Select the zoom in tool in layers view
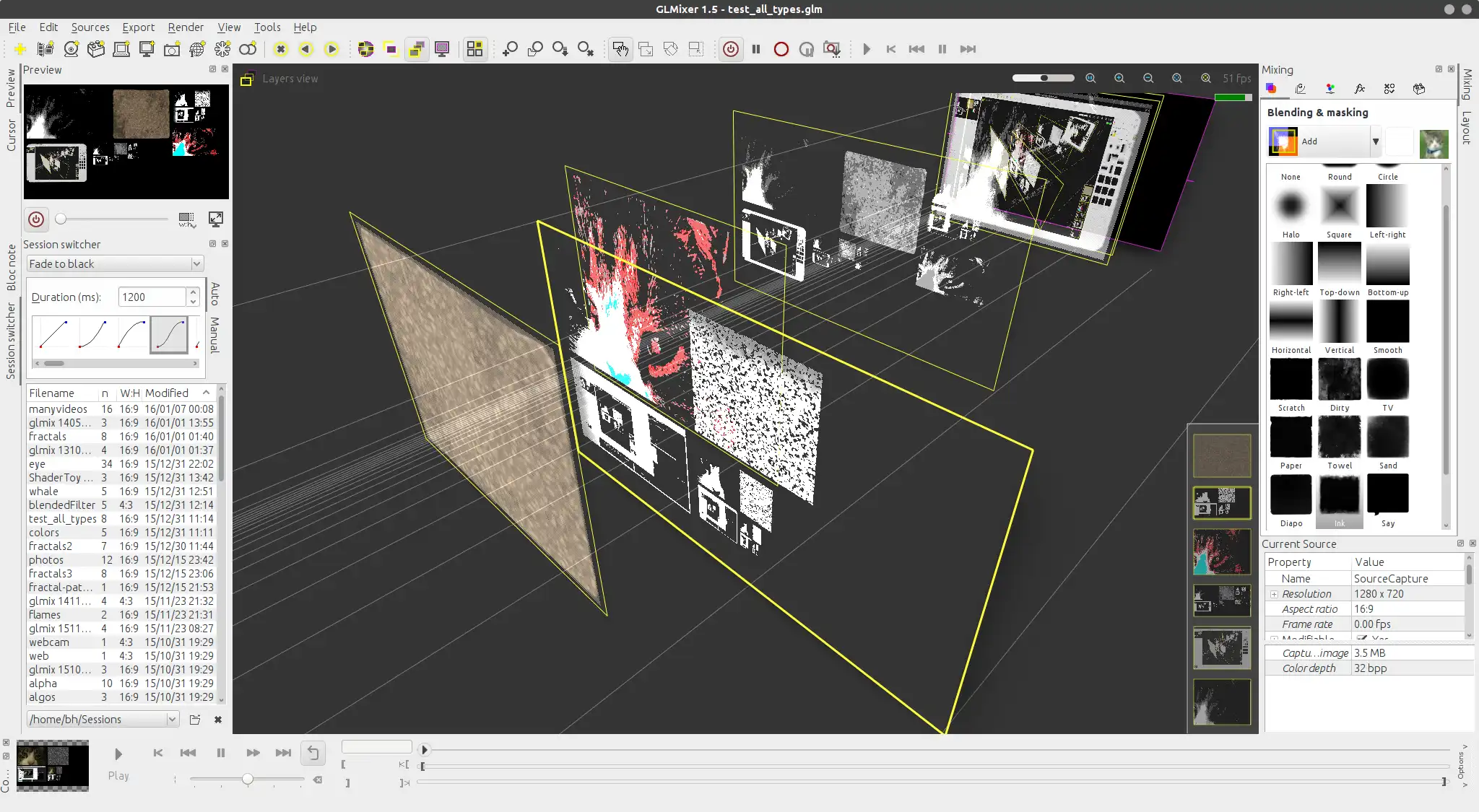This screenshot has height=812, width=1479. 1120,78
